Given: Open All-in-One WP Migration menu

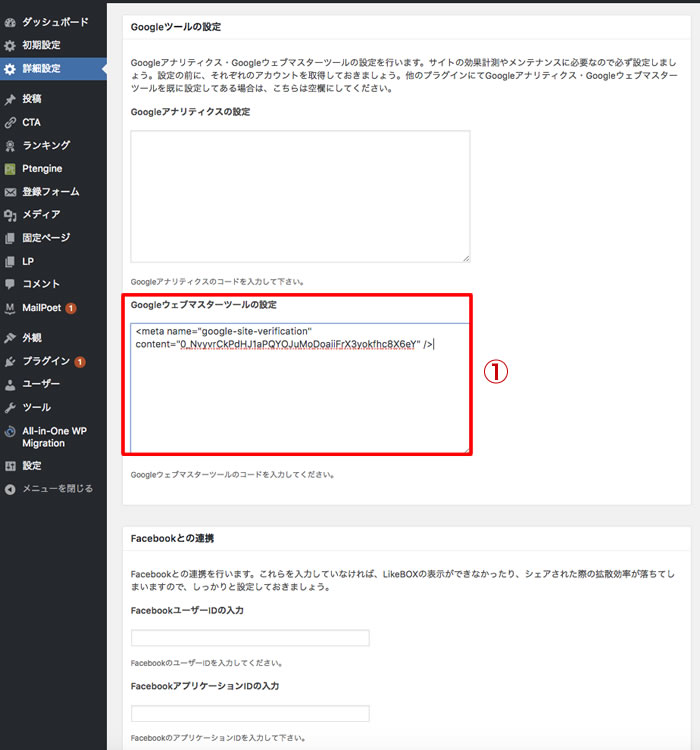Looking at the screenshot, I should tap(56, 436).
